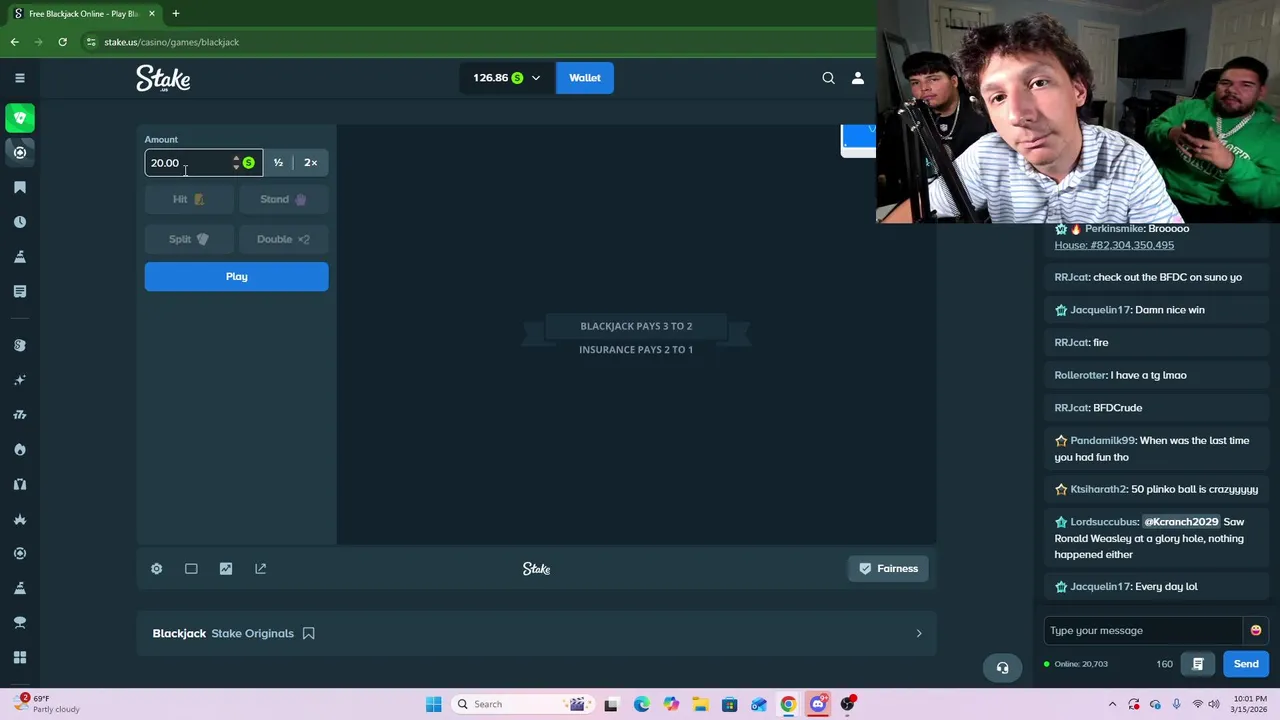Open the site search magnifier
The width and height of the screenshot is (1280, 720).
click(x=828, y=78)
